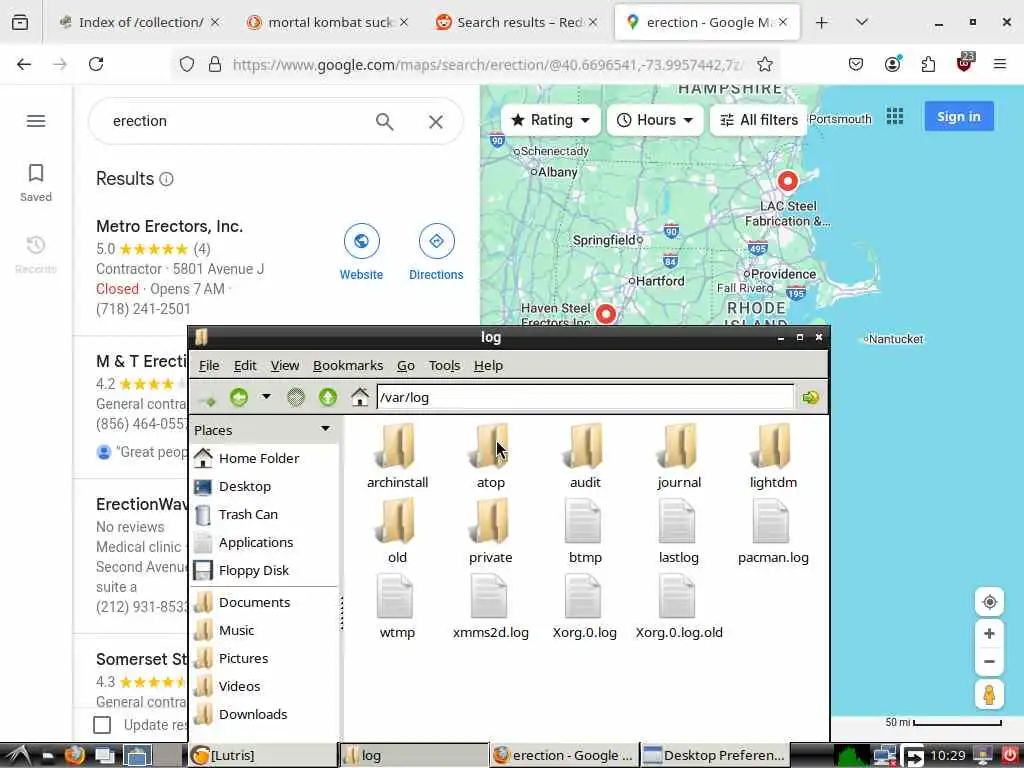Open the atop folder
Screen dimensions: 1024x768
tap(490, 456)
